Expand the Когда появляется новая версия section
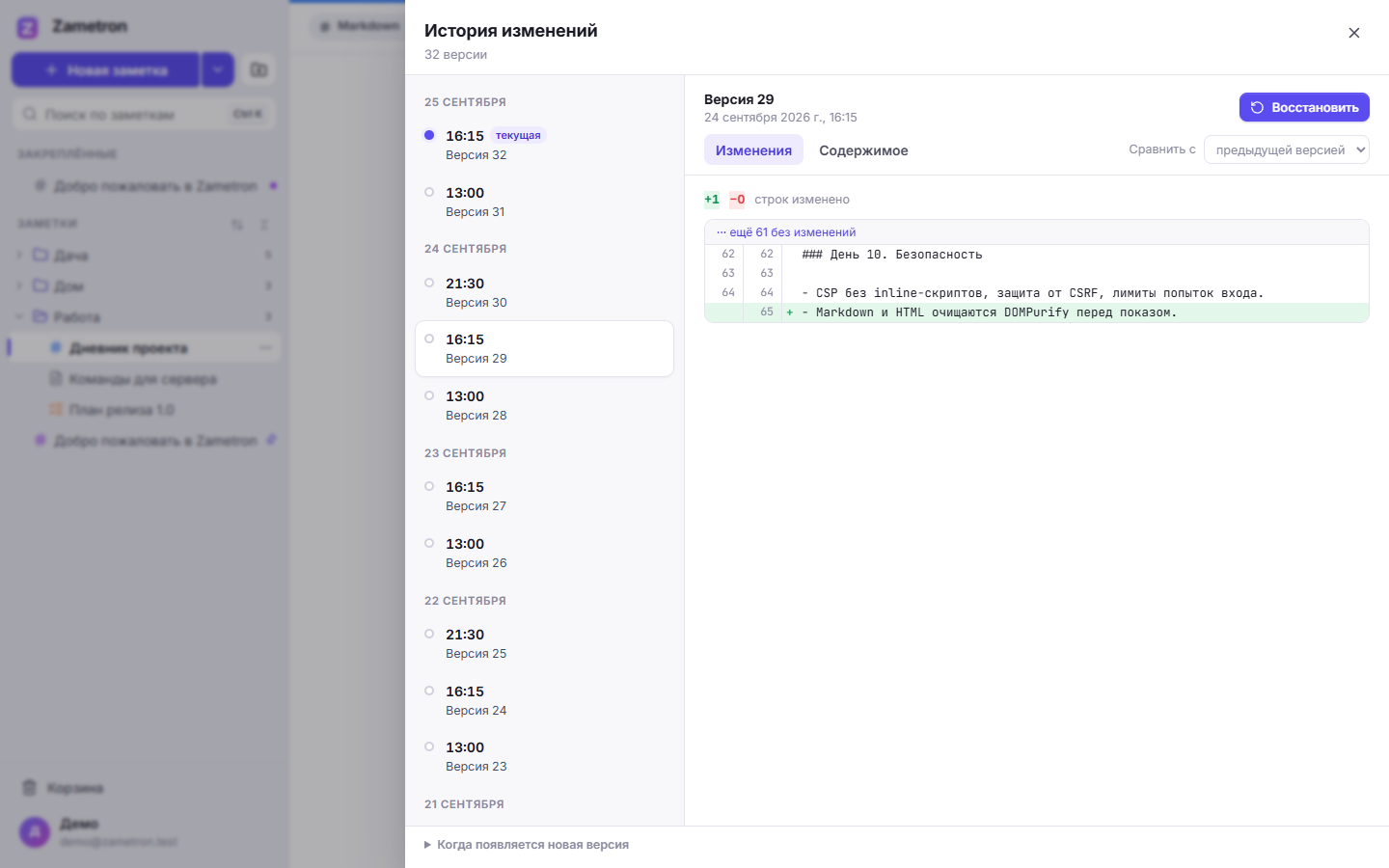The height and width of the screenshot is (868, 1389). tap(527, 845)
